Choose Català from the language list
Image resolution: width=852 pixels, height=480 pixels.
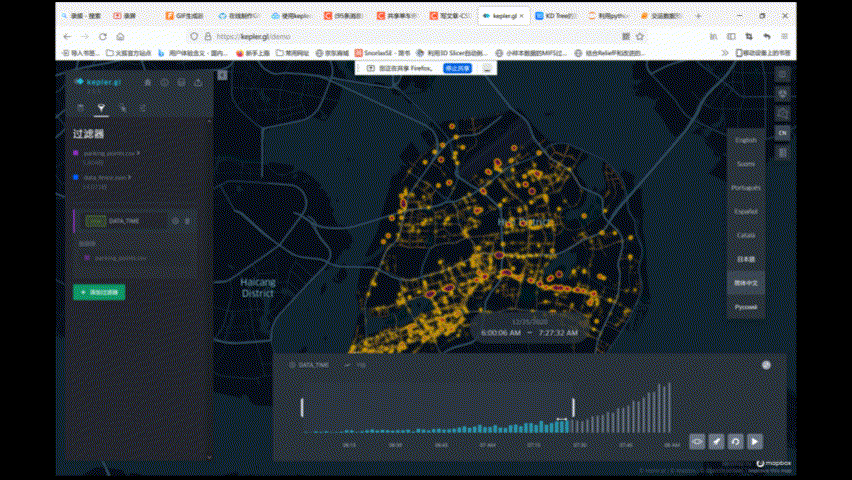pyautogui.click(x=746, y=235)
